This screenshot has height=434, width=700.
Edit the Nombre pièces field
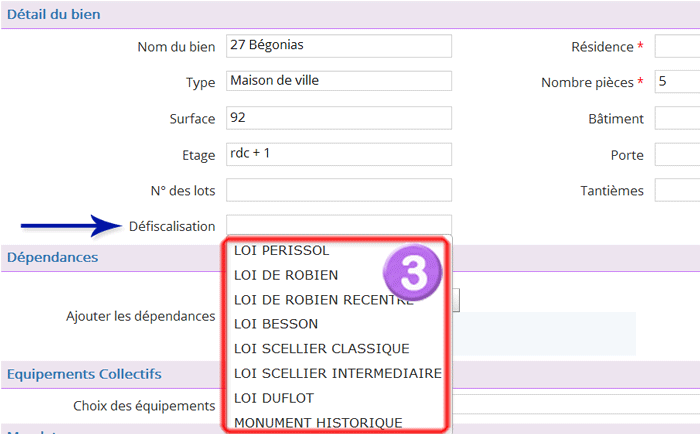click(677, 82)
